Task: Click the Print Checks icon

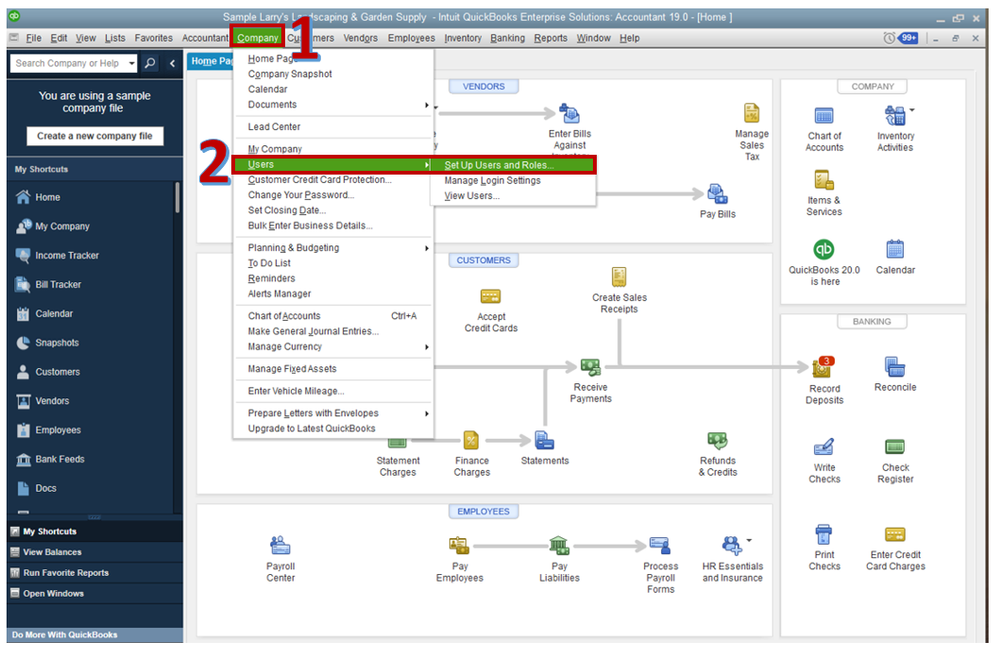Action: point(823,534)
